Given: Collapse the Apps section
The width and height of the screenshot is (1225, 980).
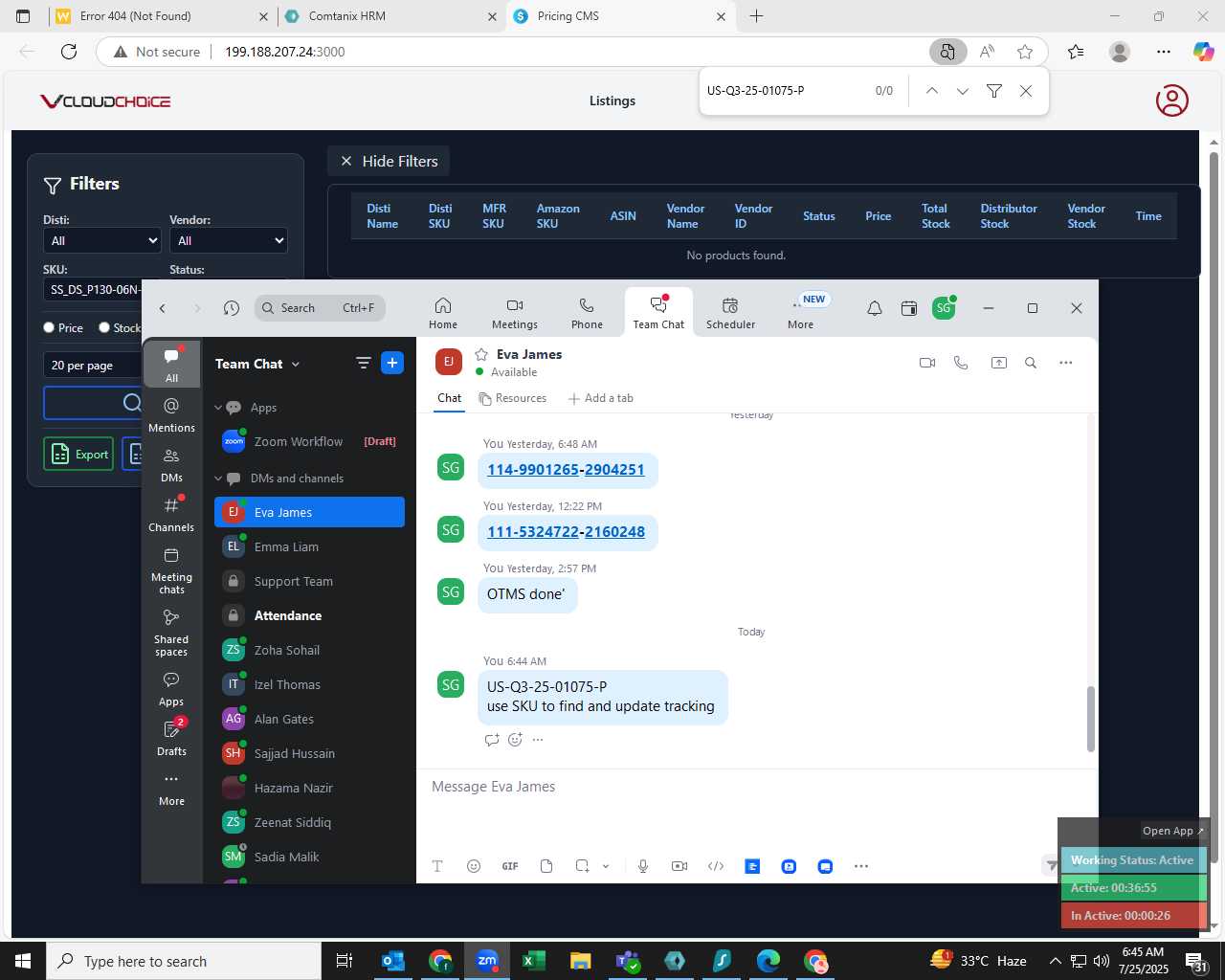Looking at the screenshot, I should 218,408.
